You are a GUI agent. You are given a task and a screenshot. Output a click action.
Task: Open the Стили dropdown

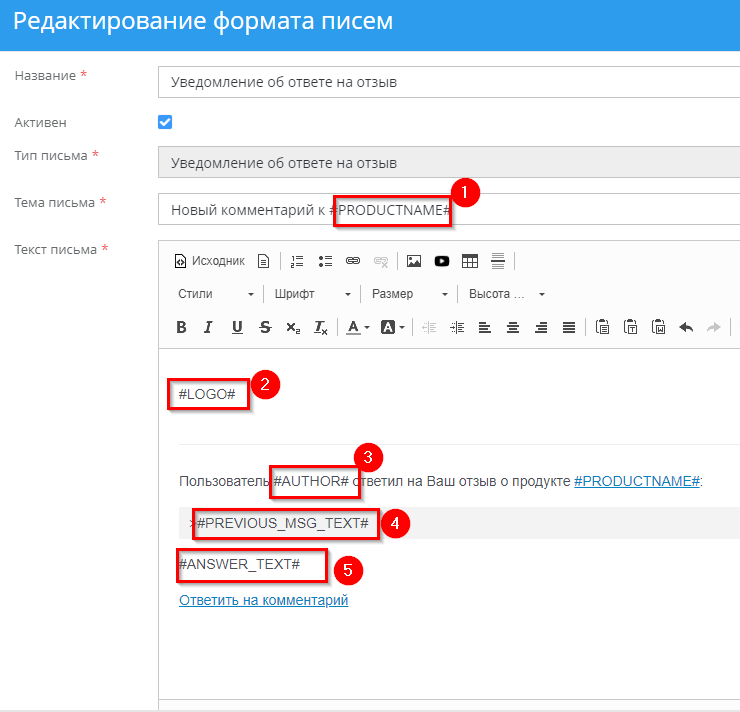216,294
